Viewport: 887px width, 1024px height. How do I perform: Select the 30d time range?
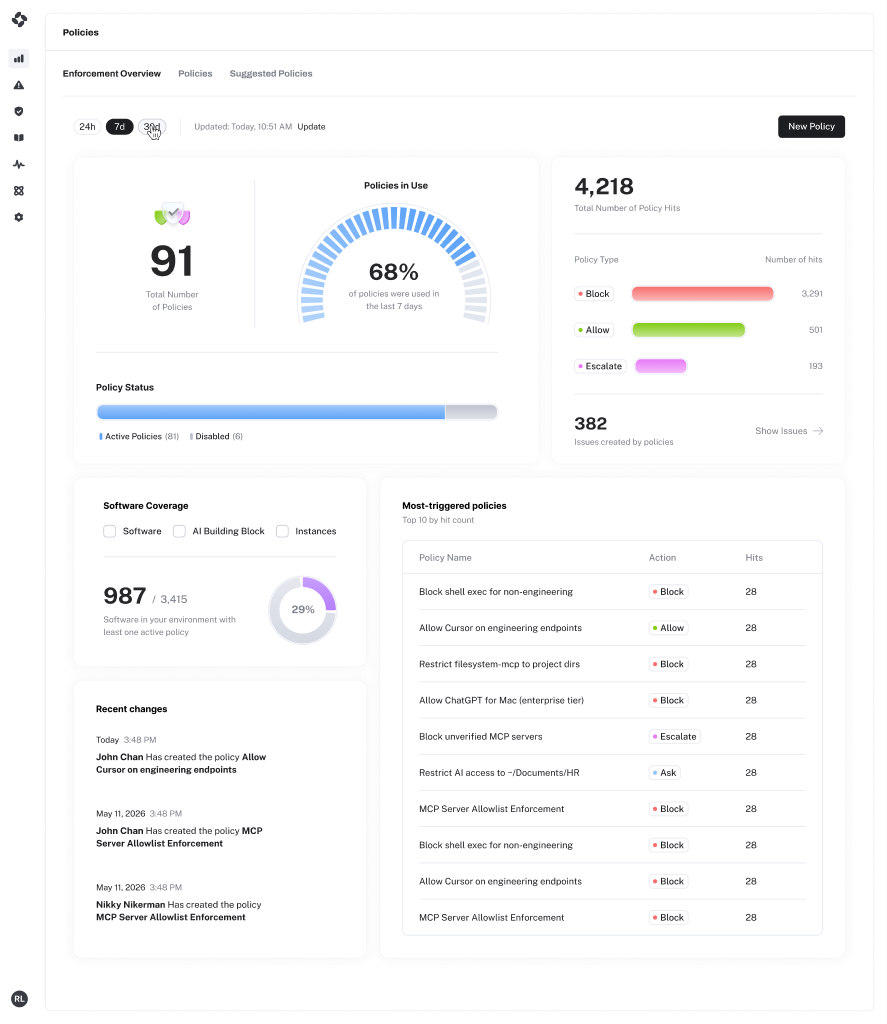point(152,127)
